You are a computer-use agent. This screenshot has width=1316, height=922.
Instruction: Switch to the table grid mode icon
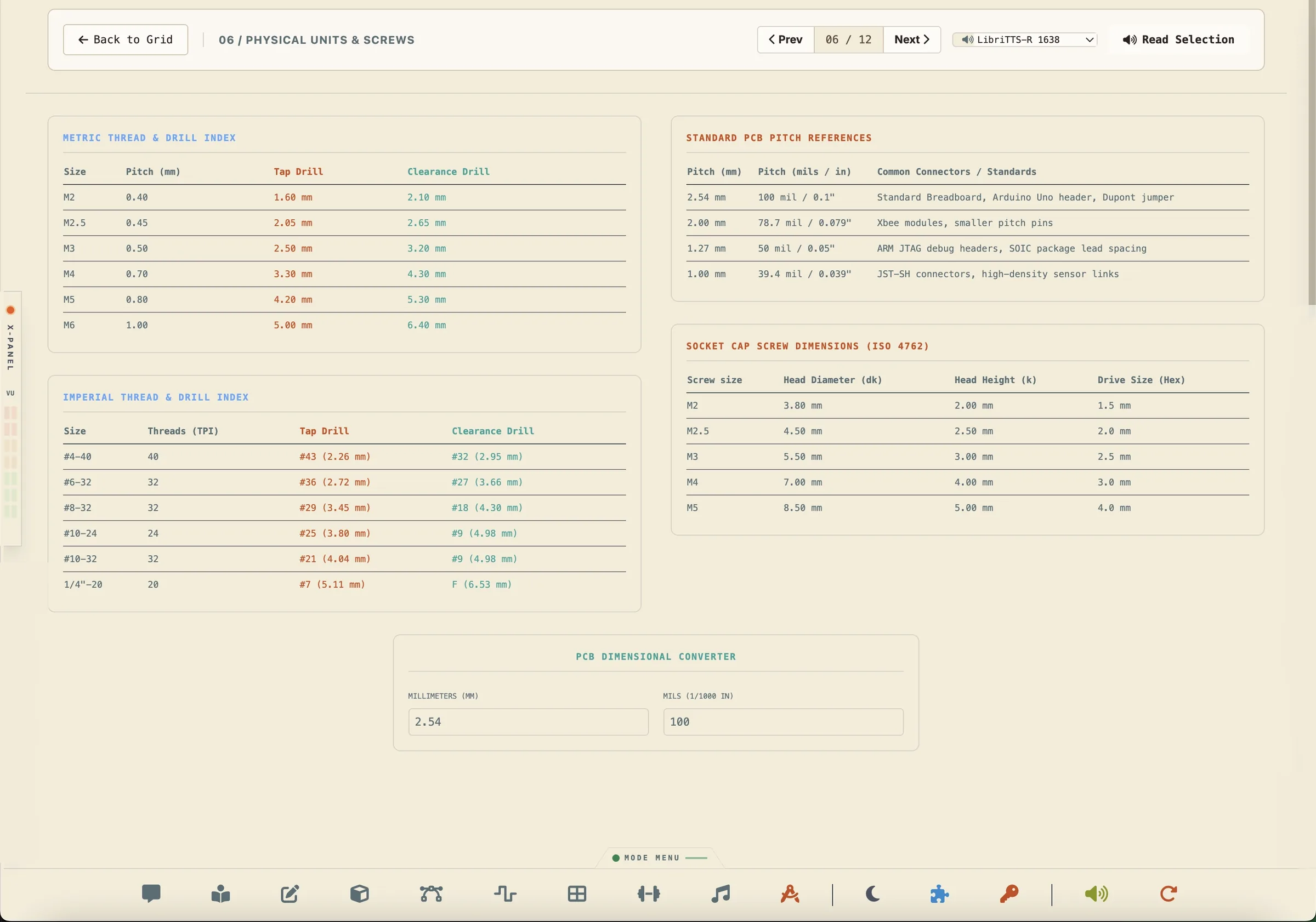point(577,893)
